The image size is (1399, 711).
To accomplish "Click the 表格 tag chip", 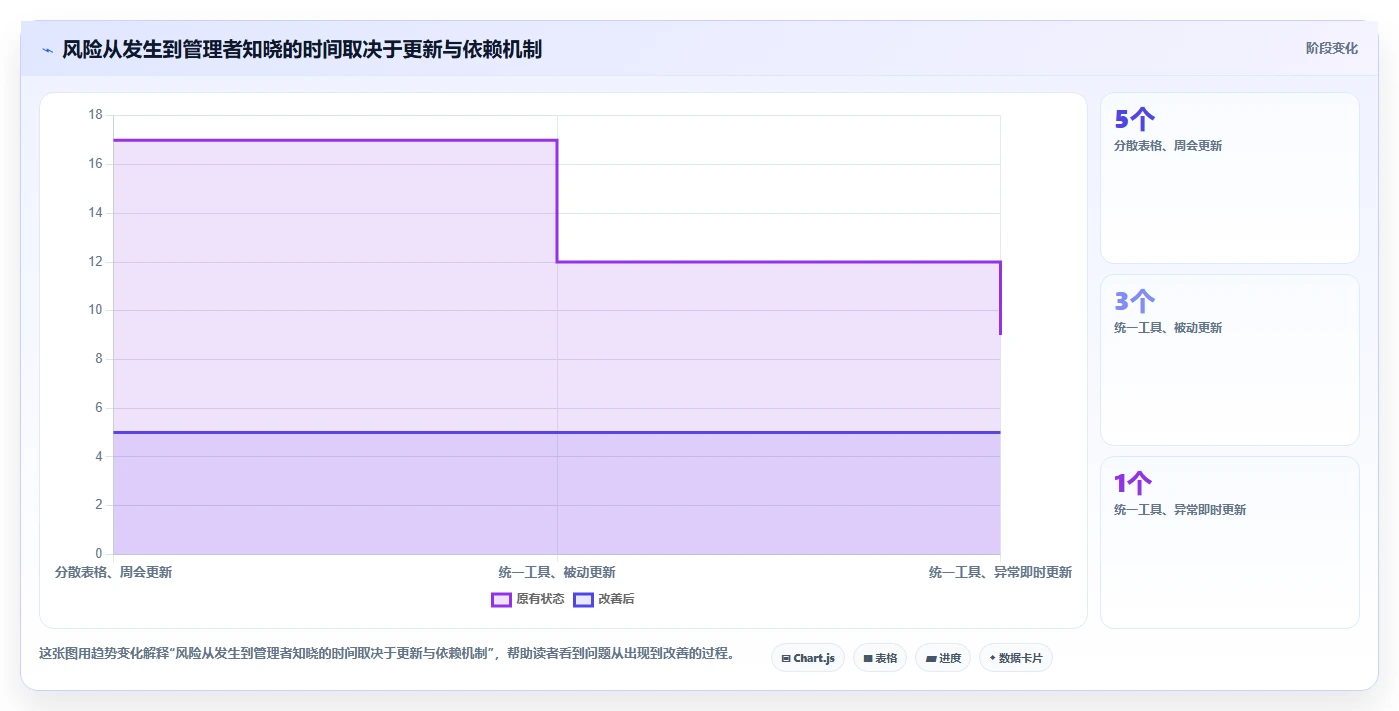I will (880, 658).
